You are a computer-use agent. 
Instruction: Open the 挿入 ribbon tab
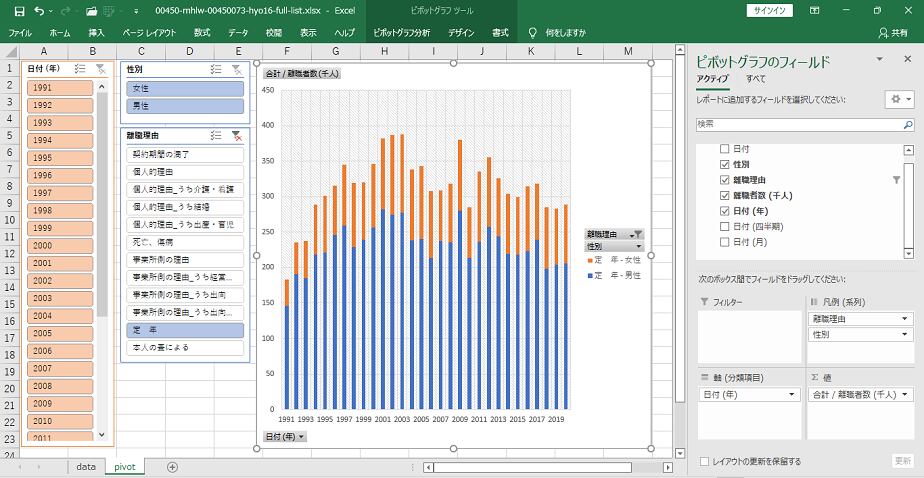(x=97, y=32)
